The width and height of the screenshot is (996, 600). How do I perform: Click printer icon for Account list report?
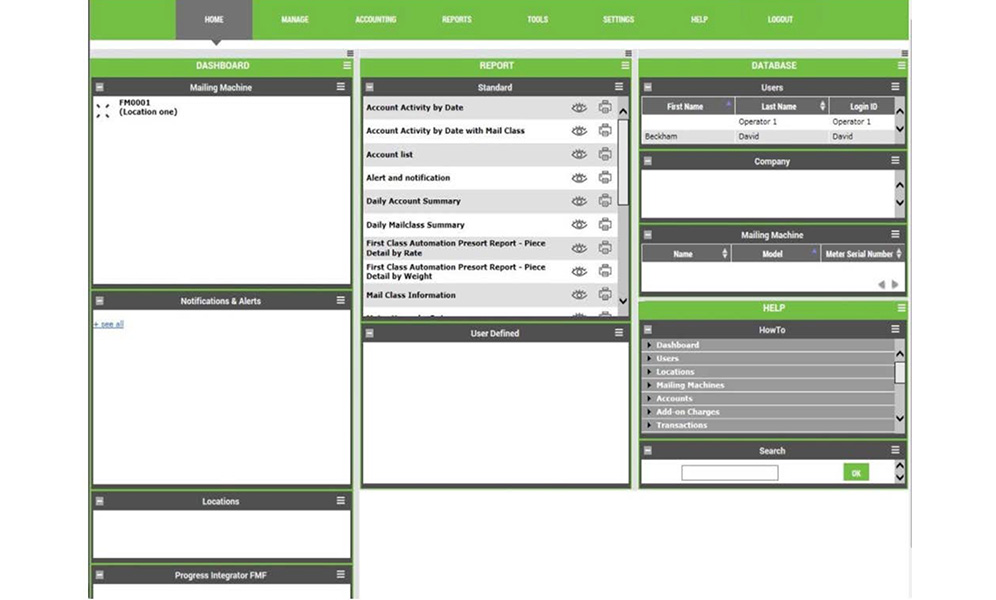coord(605,154)
